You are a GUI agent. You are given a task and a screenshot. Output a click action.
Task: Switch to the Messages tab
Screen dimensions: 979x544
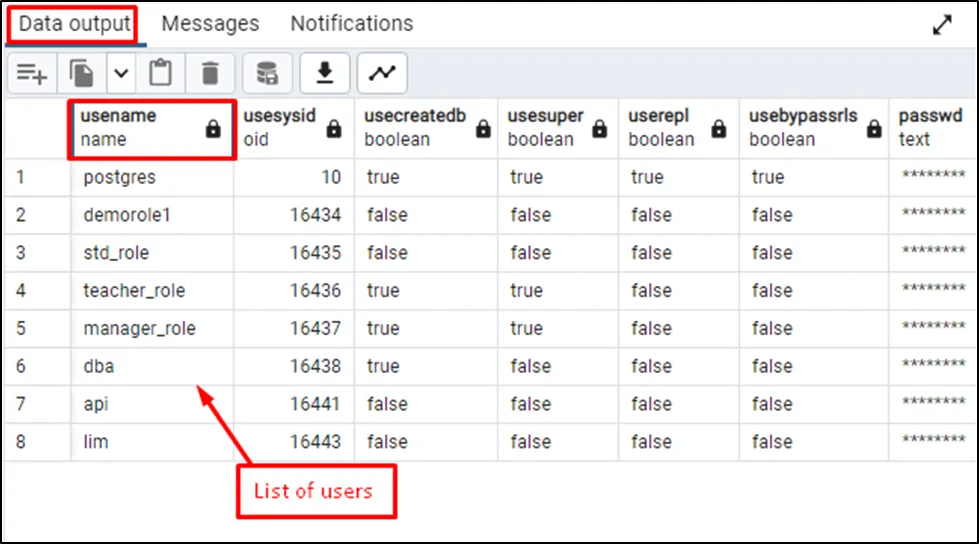point(210,23)
